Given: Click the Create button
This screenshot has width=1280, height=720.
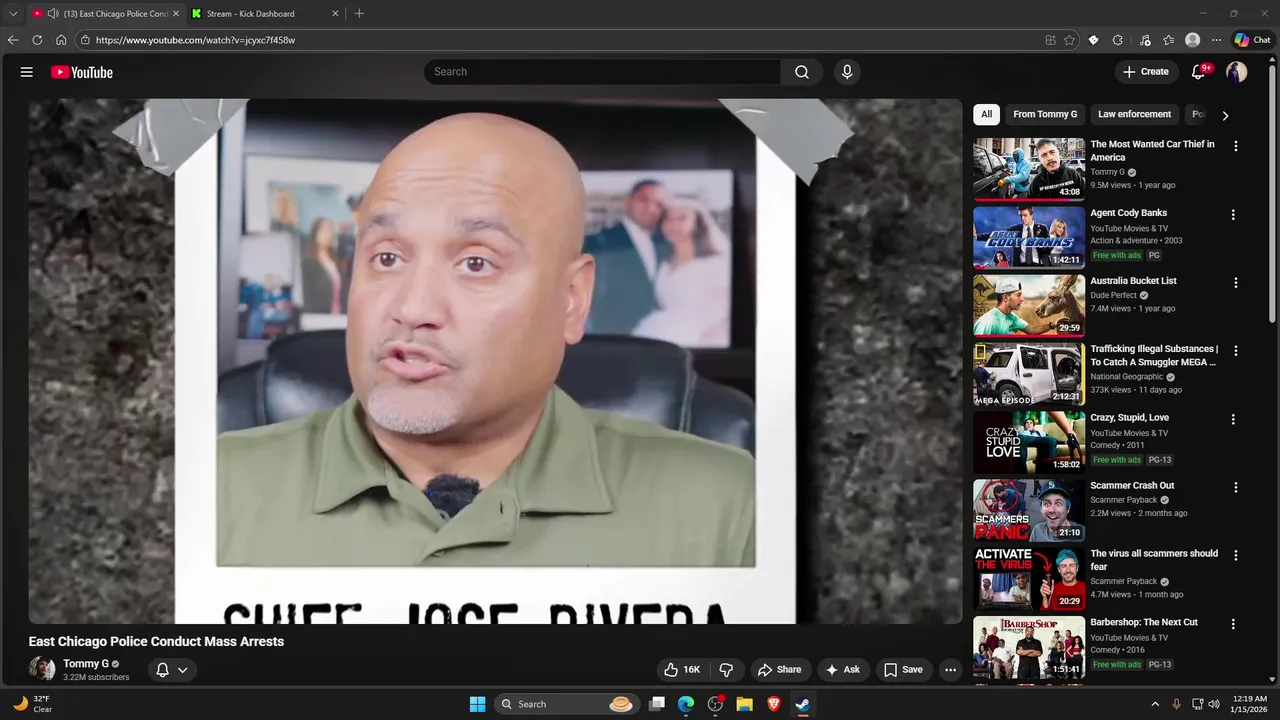Looking at the screenshot, I should tap(1145, 72).
